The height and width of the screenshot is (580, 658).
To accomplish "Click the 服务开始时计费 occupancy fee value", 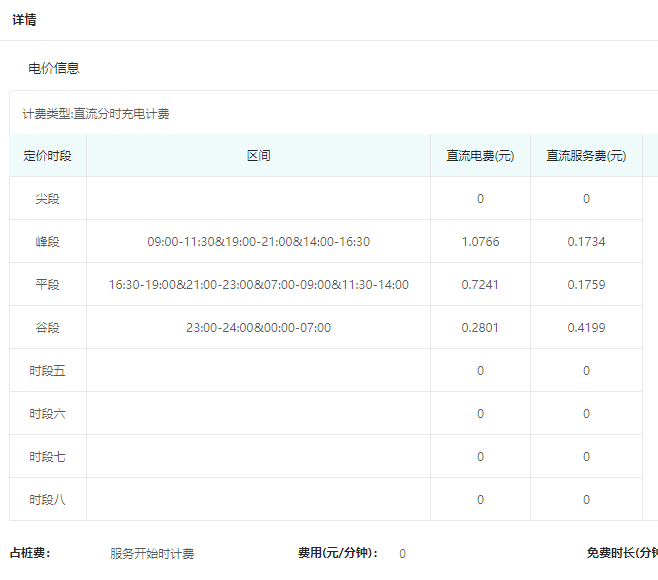I will coord(152,553).
